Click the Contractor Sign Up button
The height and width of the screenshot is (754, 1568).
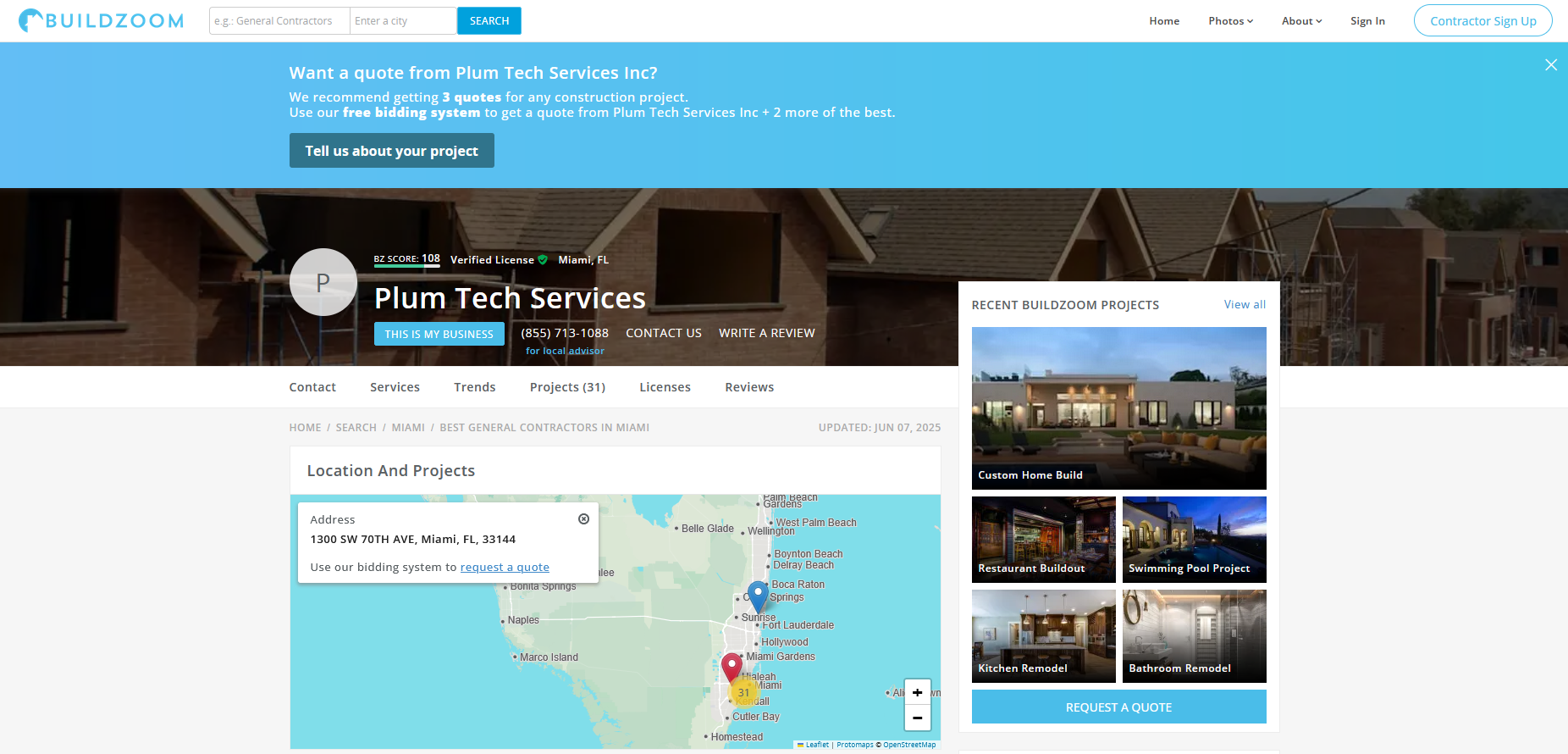click(1482, 21)
